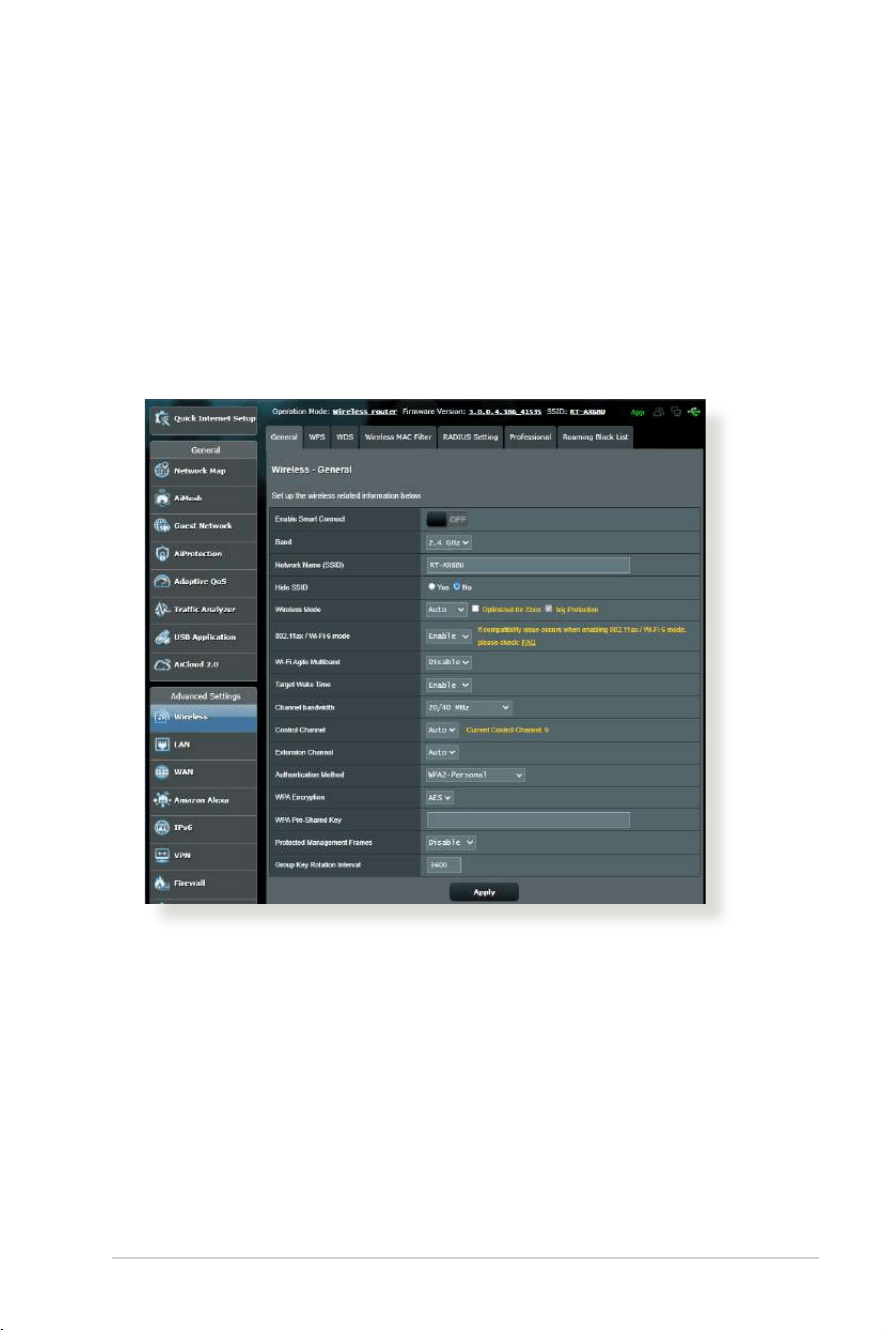The image size is (883, 1330).
Task: Click the Apply button
Action: [484, 892]
